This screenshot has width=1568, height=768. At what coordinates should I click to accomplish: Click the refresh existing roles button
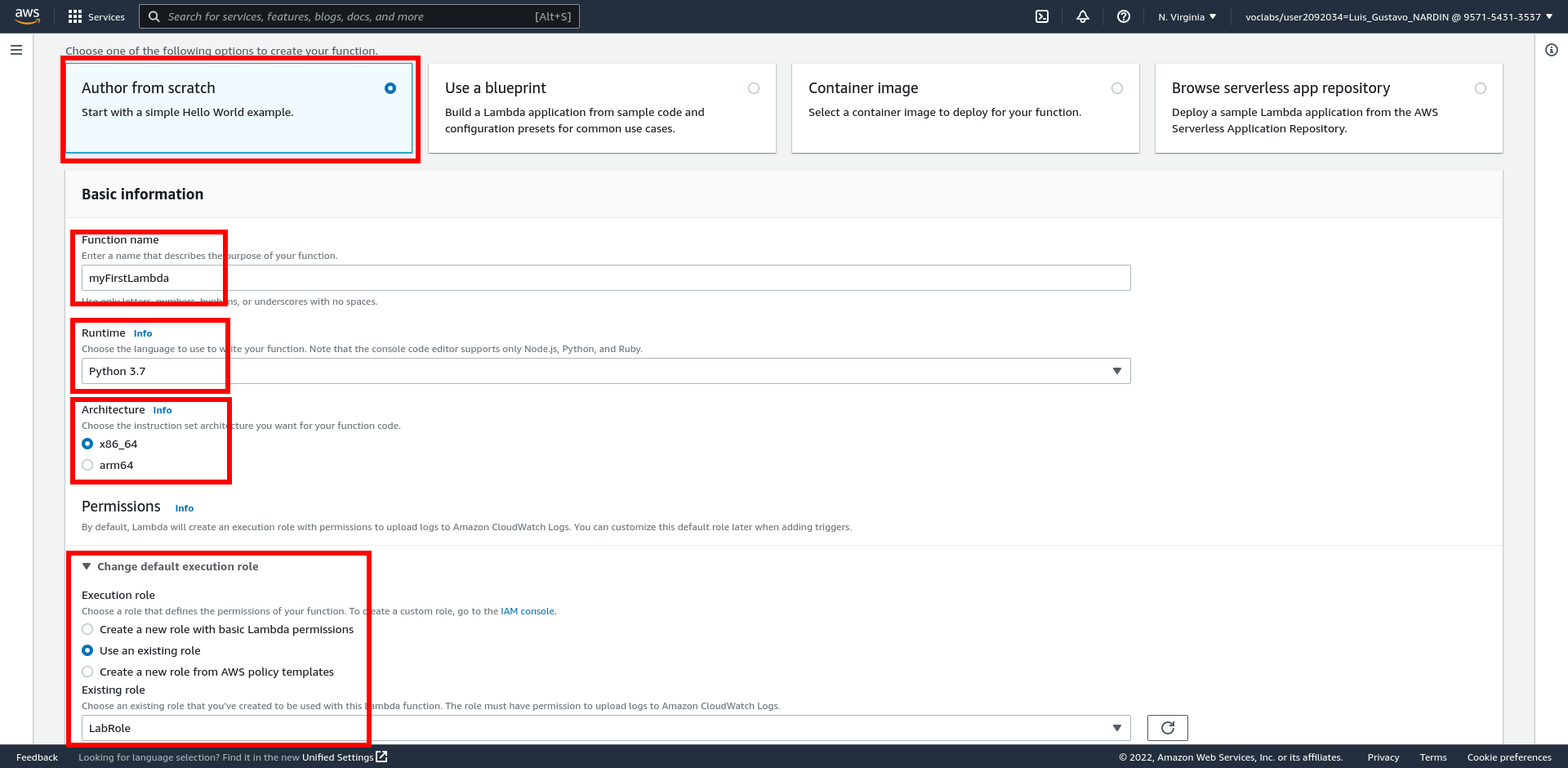[x=1167, y=728]
